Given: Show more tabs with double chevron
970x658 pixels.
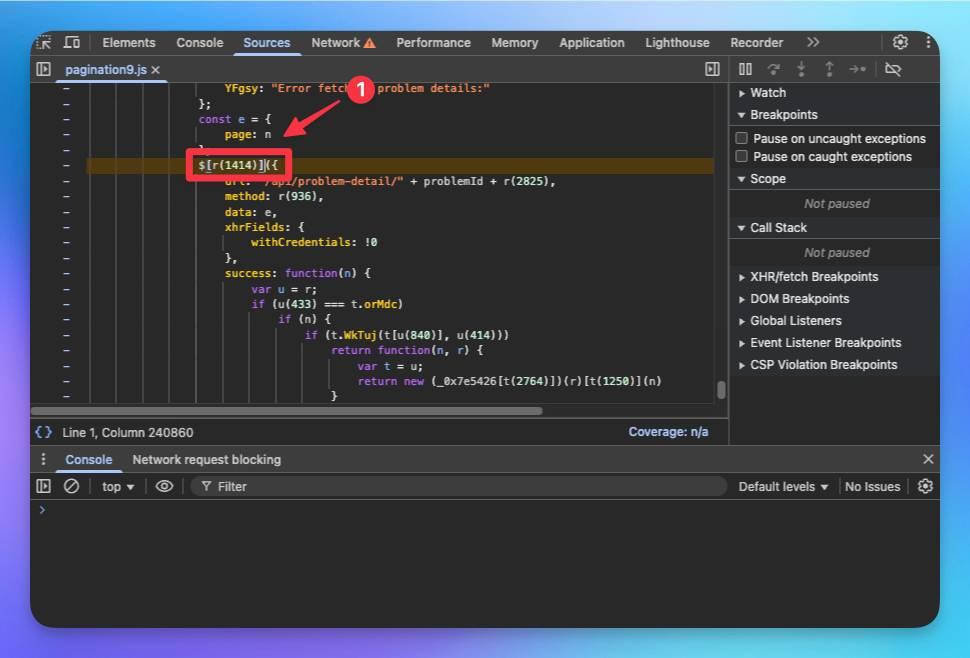Looking at the screenshot, I should point(813,42).
